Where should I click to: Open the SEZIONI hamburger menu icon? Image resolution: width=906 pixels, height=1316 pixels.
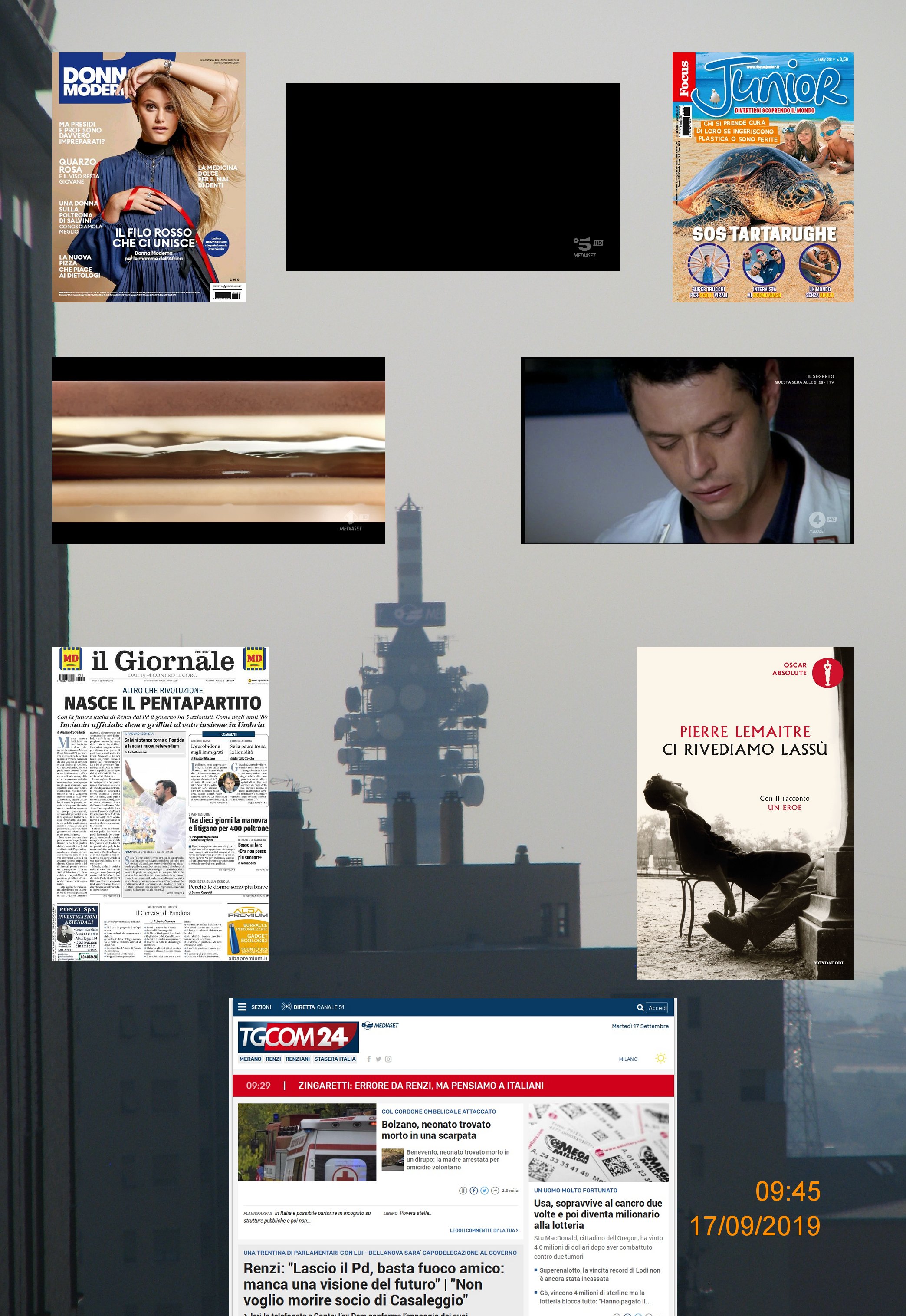[x=243, y=1007]
